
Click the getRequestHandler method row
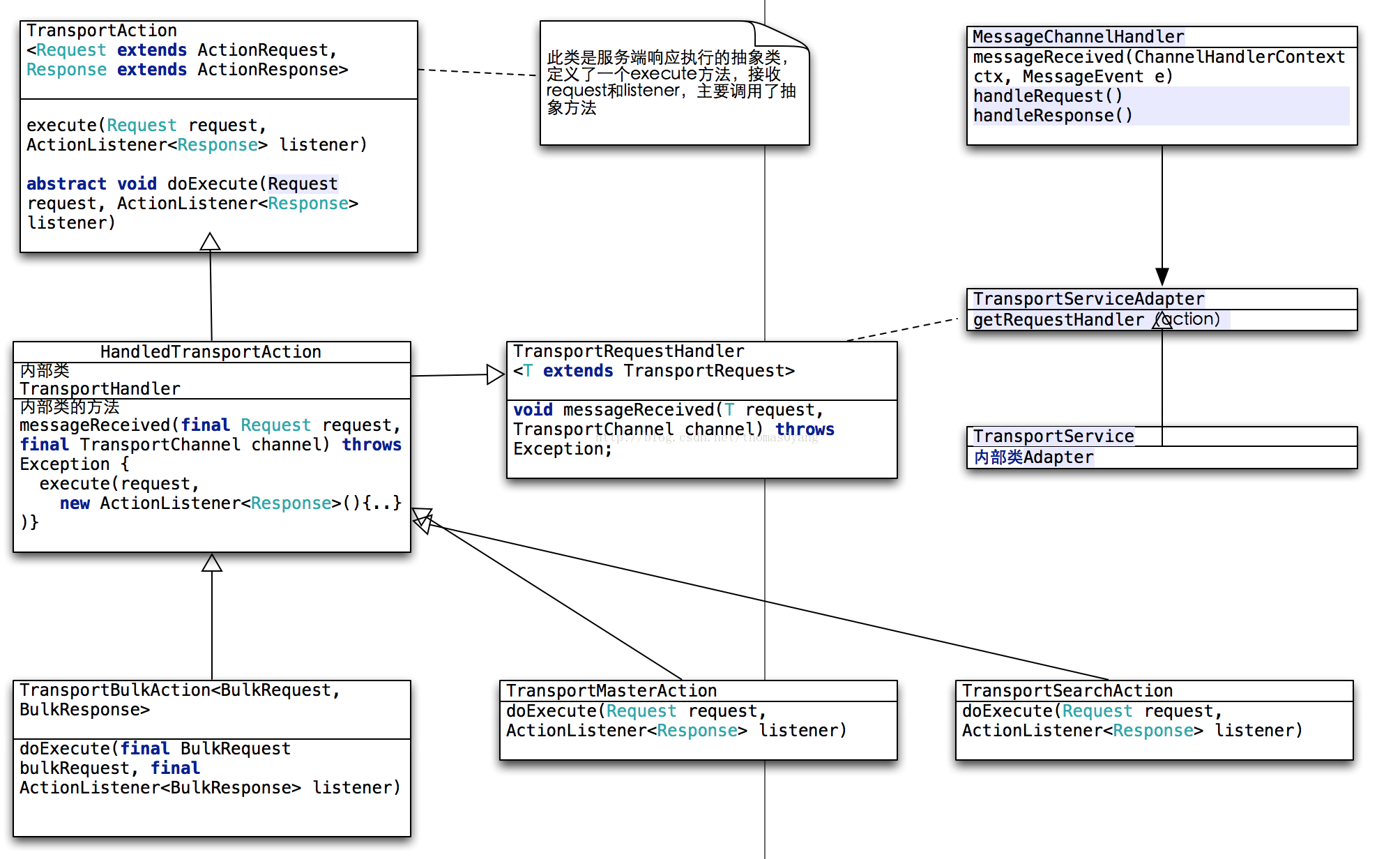click(x=1060, y=320)
